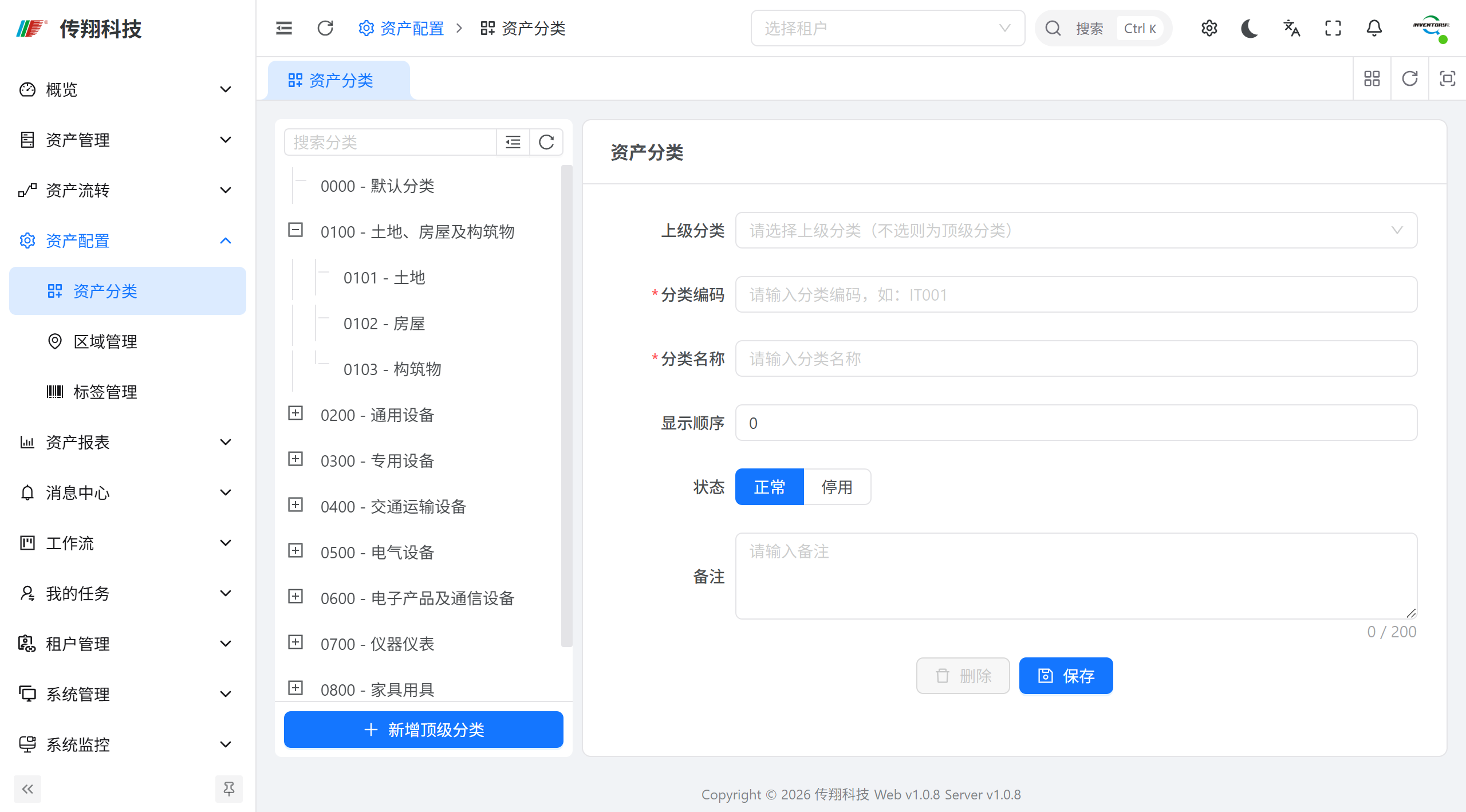Click the 删除 delete button
Image resolution: width=1466 pixels, height=812 pixels.
(x=963, y=676)
